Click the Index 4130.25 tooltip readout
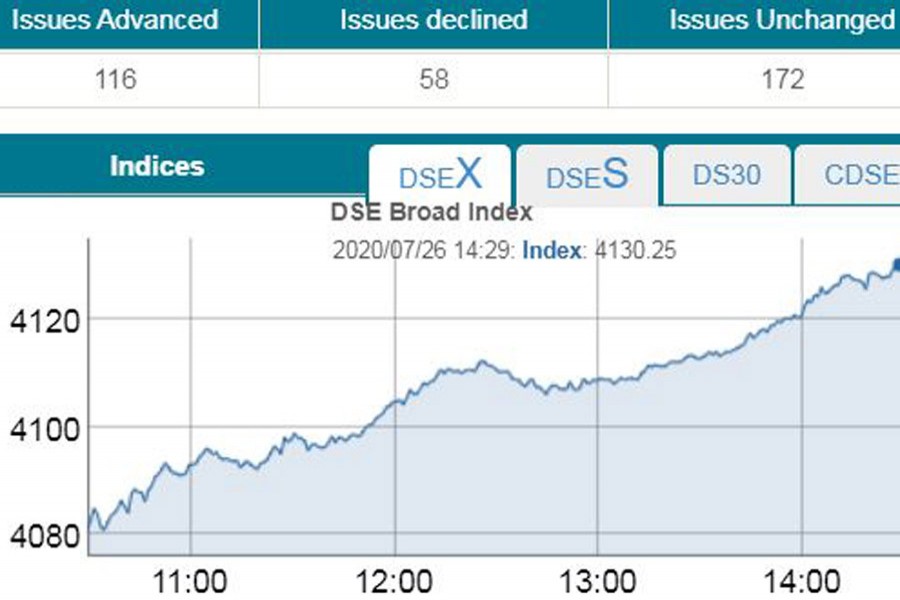The image size is (900, 600). click(598, 250)
